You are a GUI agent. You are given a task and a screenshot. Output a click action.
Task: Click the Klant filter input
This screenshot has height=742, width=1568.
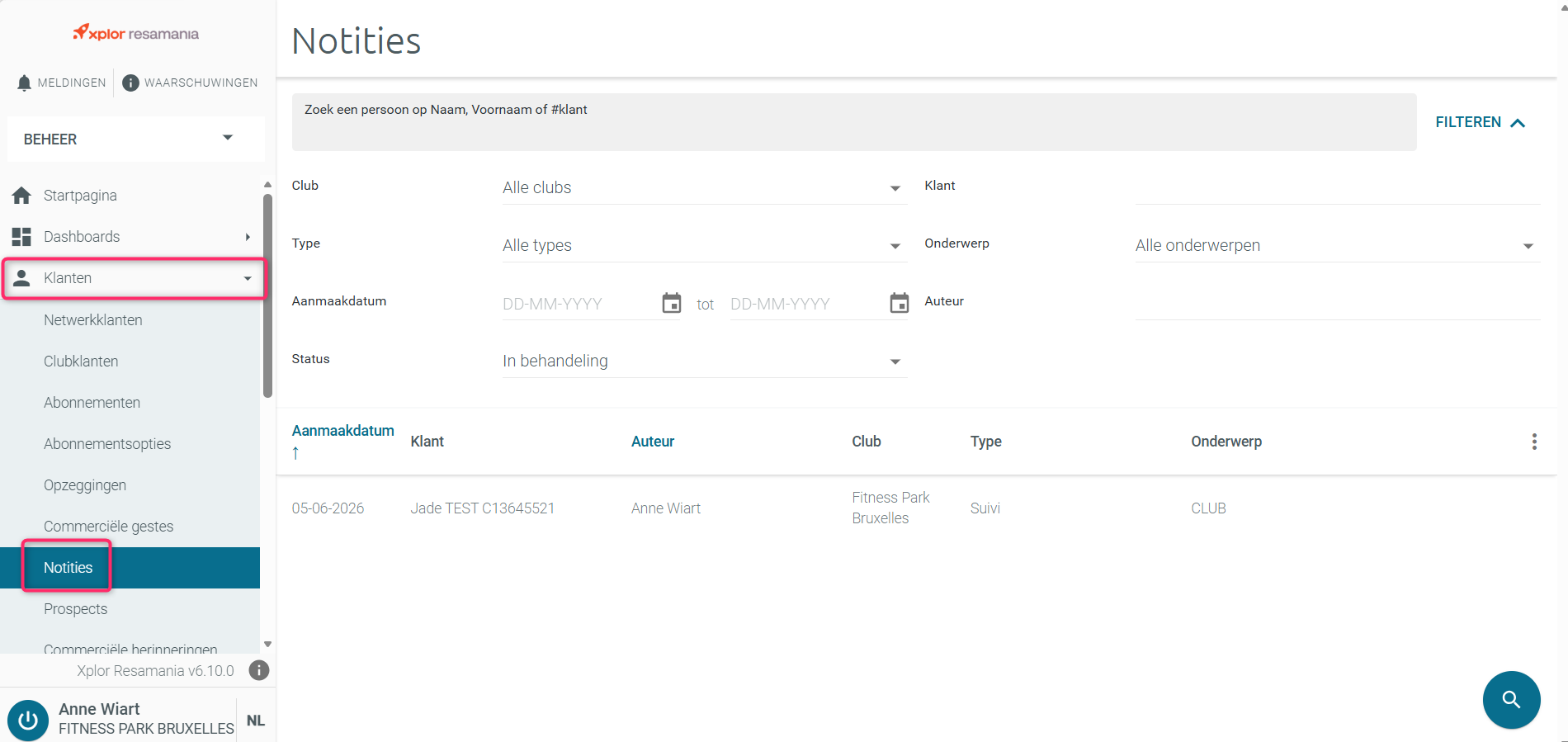tap(1337, 187)
